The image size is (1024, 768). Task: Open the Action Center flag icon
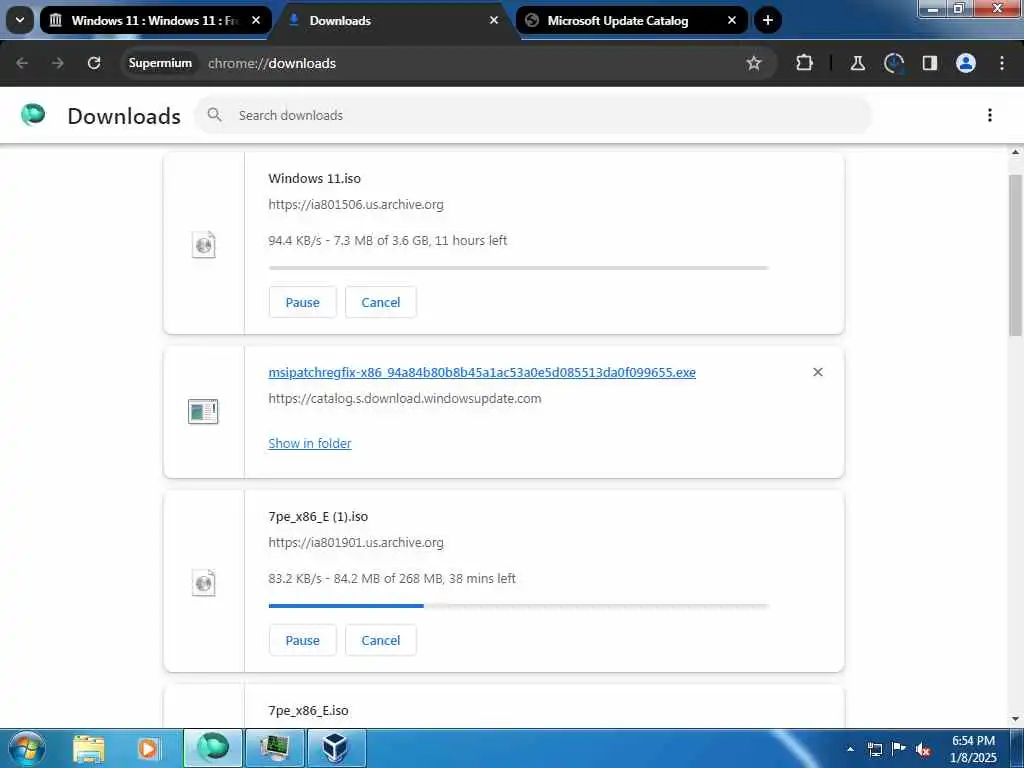(899, 748)
